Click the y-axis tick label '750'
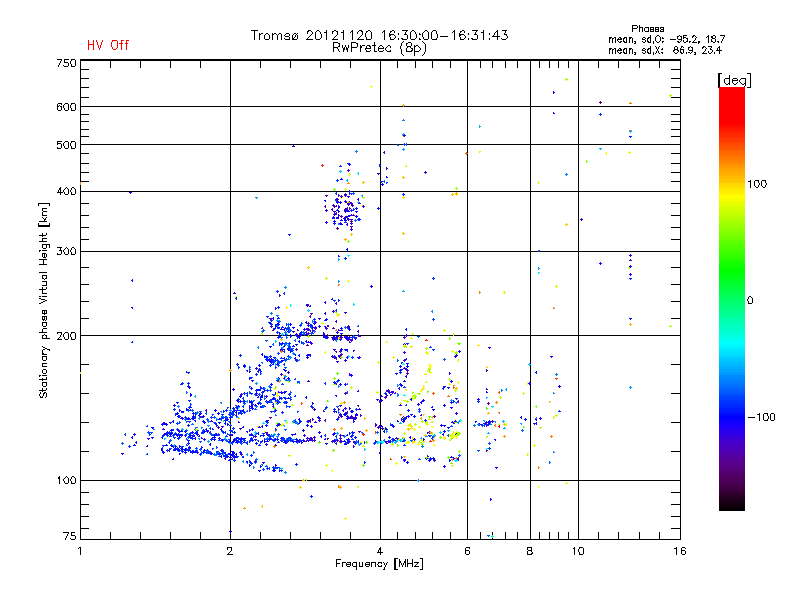Viewport: 800px width, 600px height. click(x=66, y=63)
